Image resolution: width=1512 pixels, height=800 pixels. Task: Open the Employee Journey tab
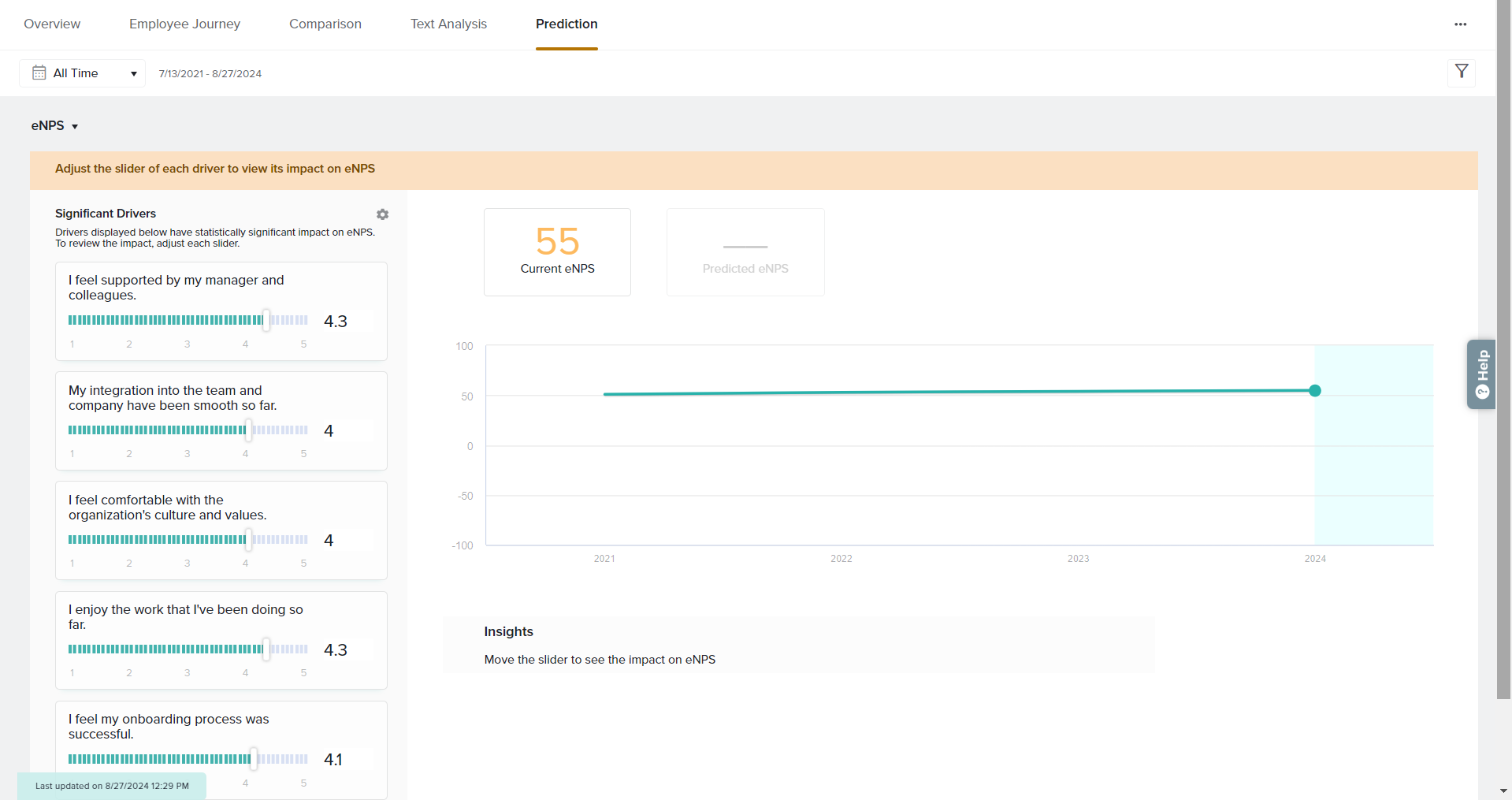[x=184, y=24]
